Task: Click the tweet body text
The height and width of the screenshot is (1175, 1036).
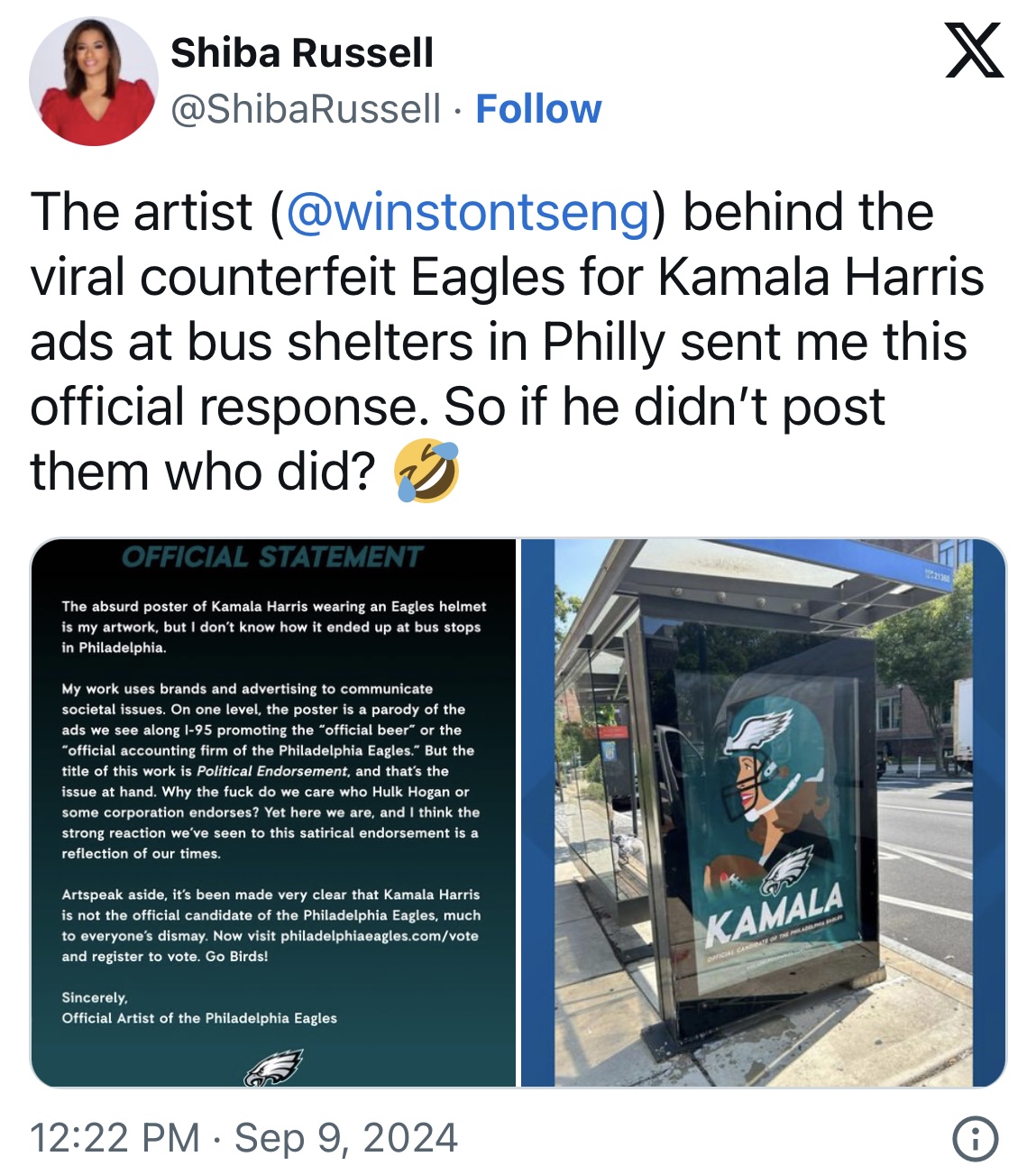Action: point(507,343)
